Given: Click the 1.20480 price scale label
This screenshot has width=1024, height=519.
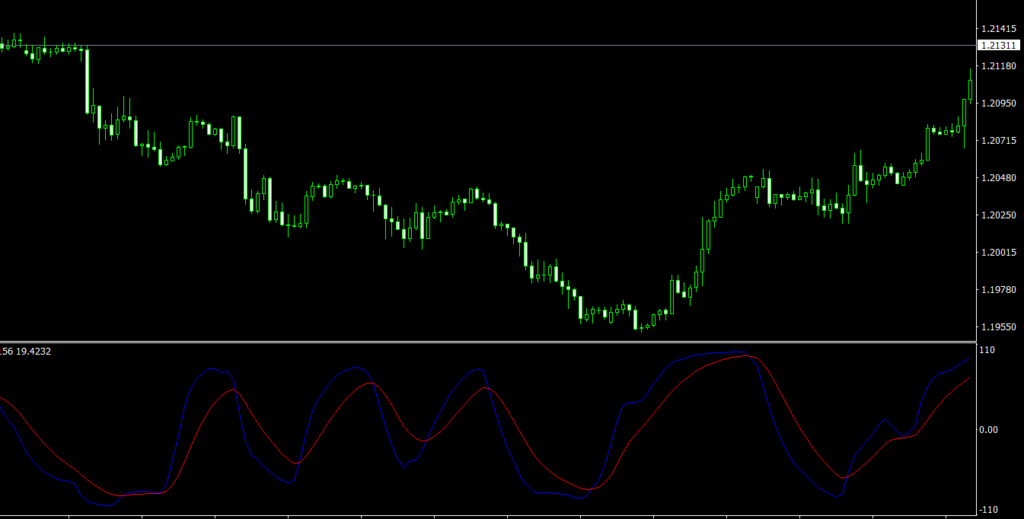Looking at the screenshot, I should click(x=999, y=178).
